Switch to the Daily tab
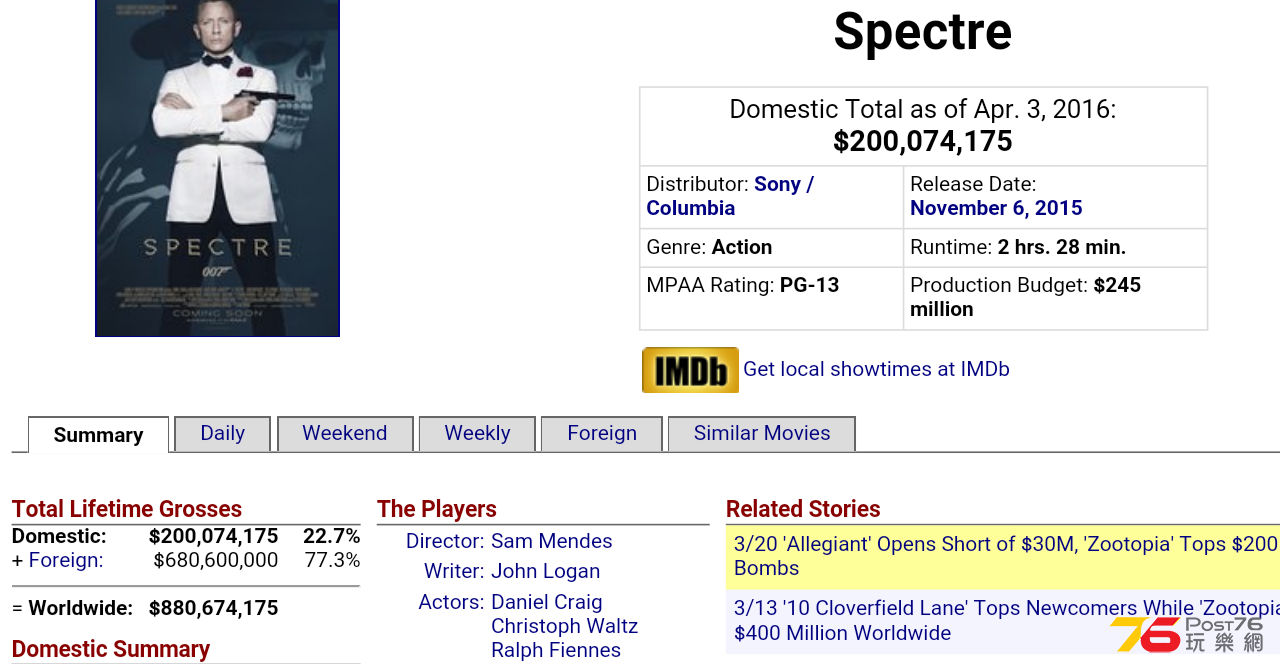This screenshot has height=665, width=1280. click(222, 433)
